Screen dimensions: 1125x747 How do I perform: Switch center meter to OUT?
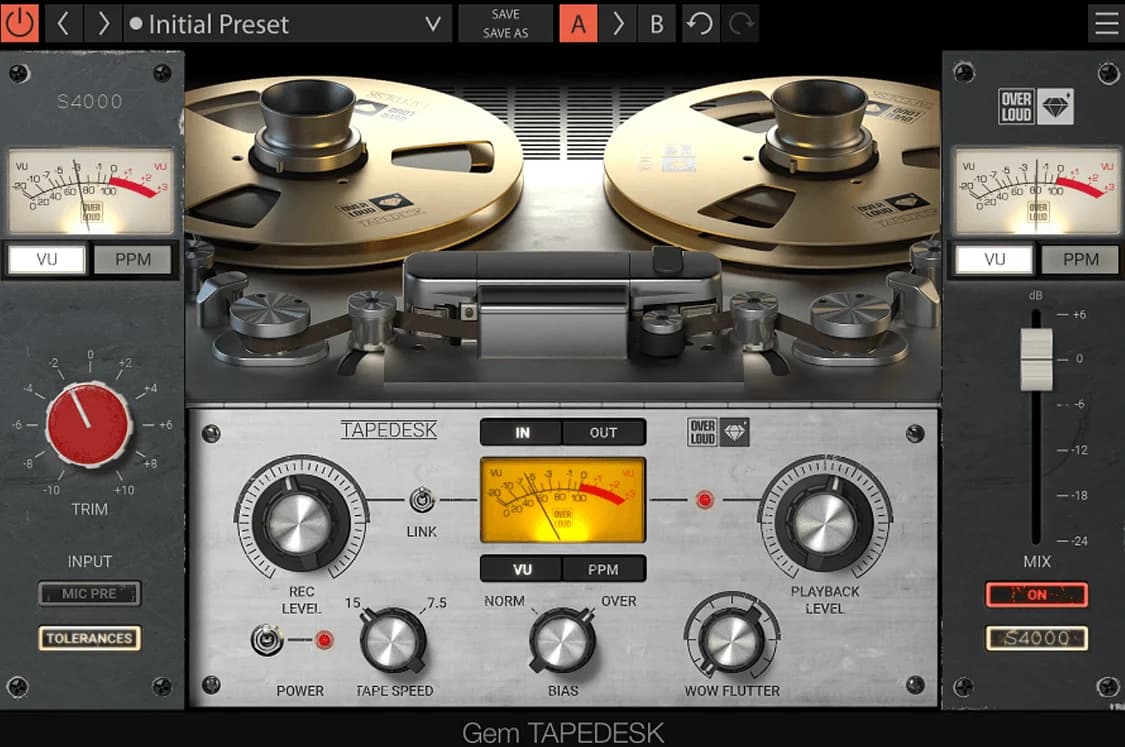[x=603, y=433]
